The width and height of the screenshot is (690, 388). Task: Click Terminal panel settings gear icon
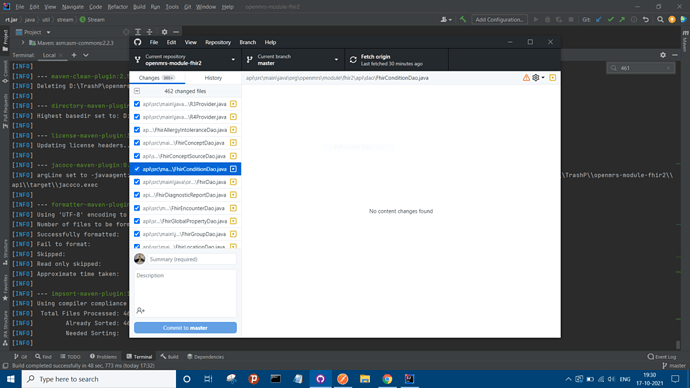point(663,55)
